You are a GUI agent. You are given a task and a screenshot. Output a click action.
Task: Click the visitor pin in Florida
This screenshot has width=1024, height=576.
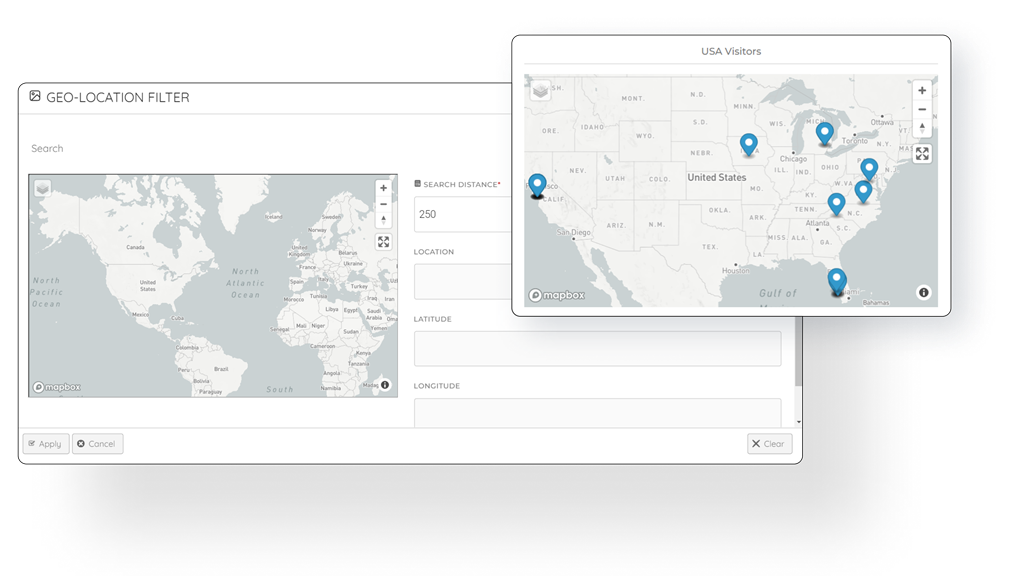click(837, 280)
